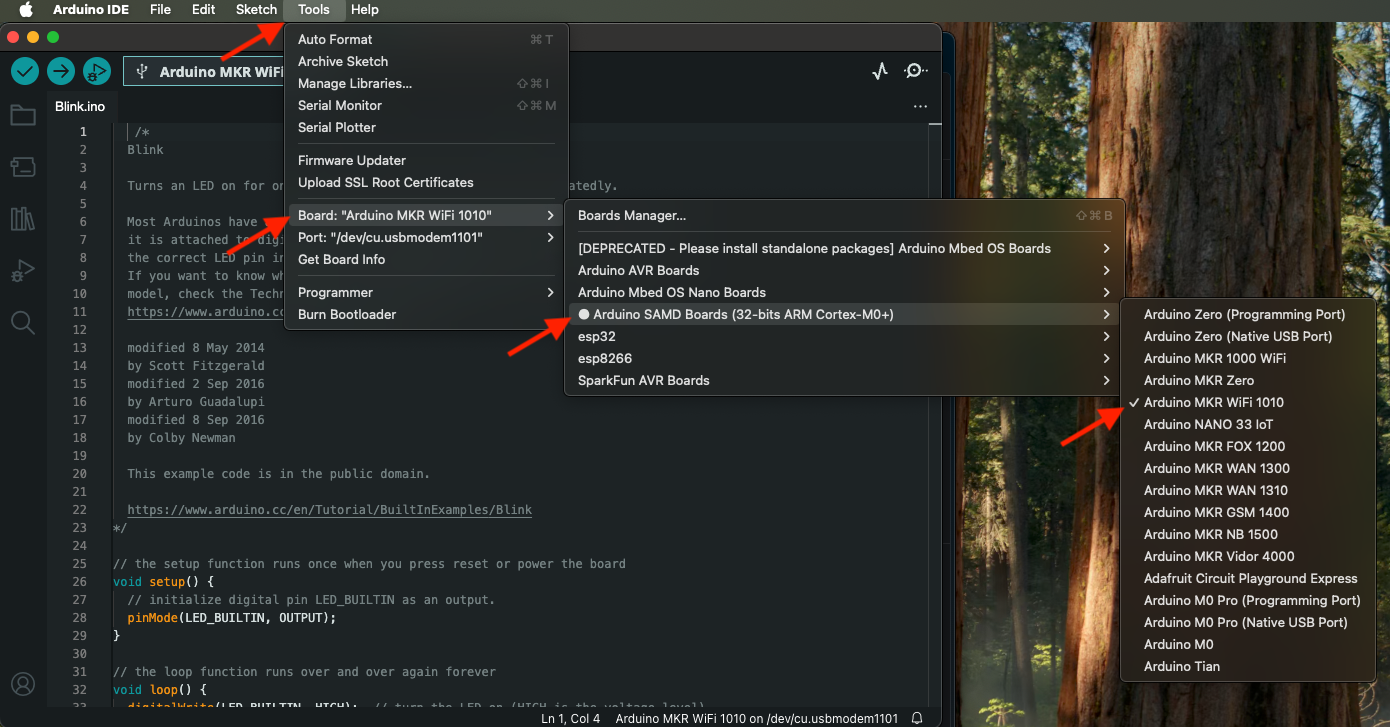Open the Search sidebar icon

tap(23, 322)
